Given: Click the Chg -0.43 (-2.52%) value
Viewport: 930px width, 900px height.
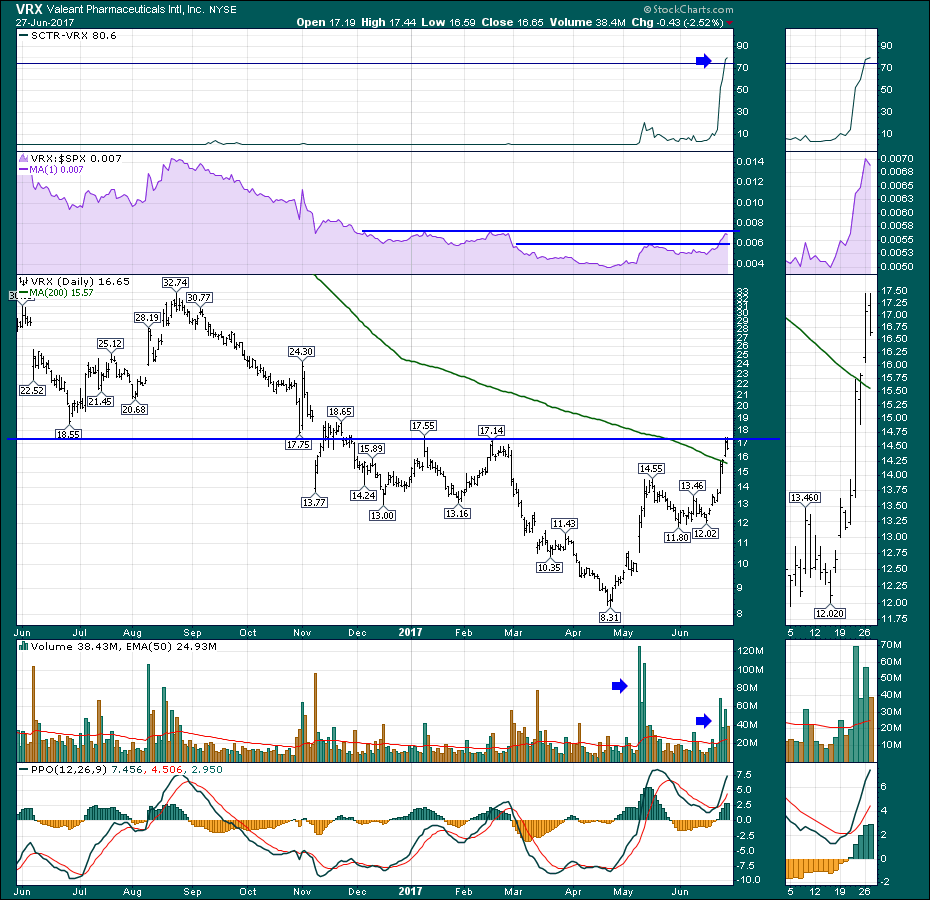Looking at the screenshot, I should [x=677, y=23].
